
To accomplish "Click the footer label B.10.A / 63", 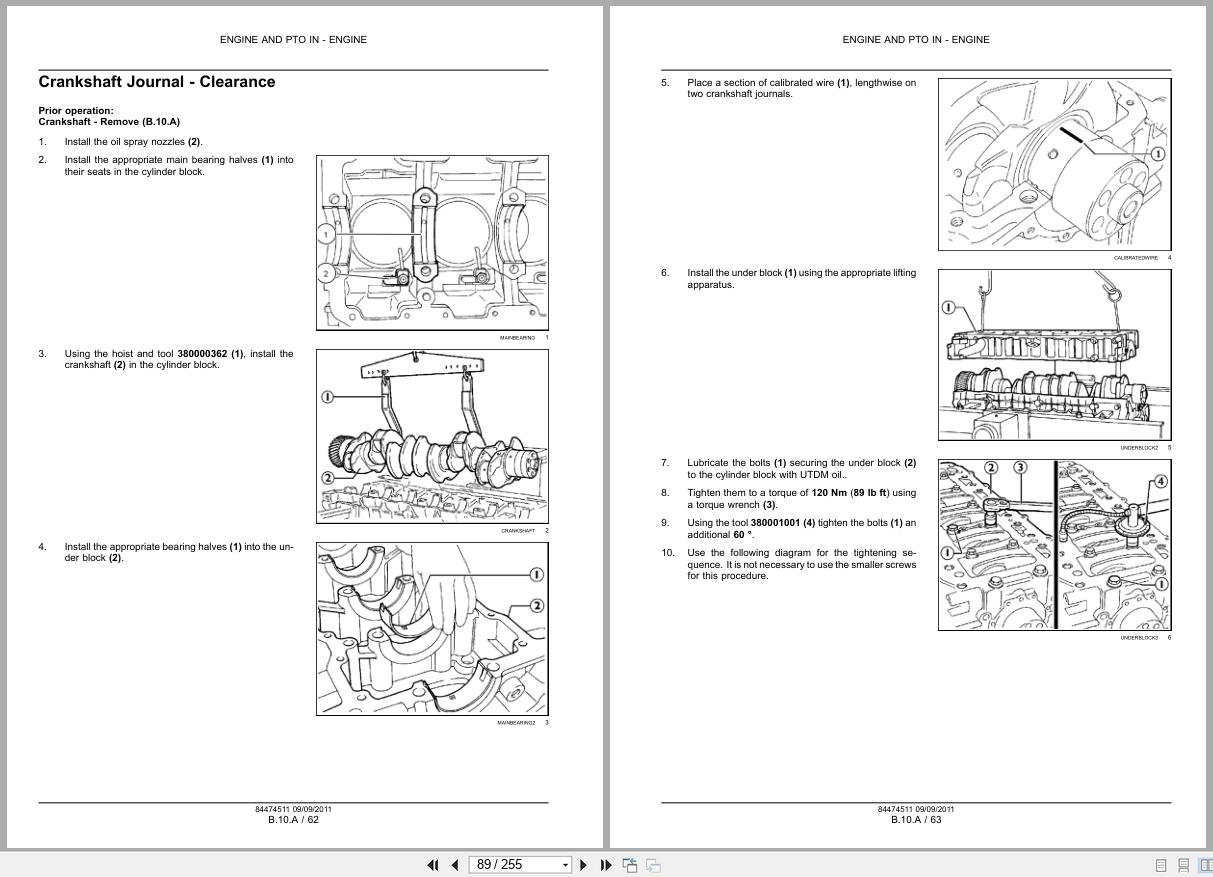I will click(915, 818).
